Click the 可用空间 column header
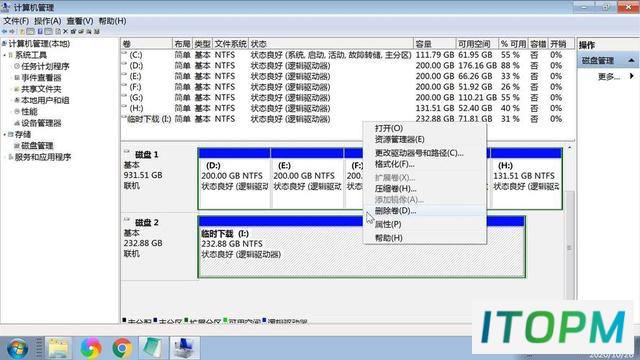640x360 pixels. coord(477,44)
